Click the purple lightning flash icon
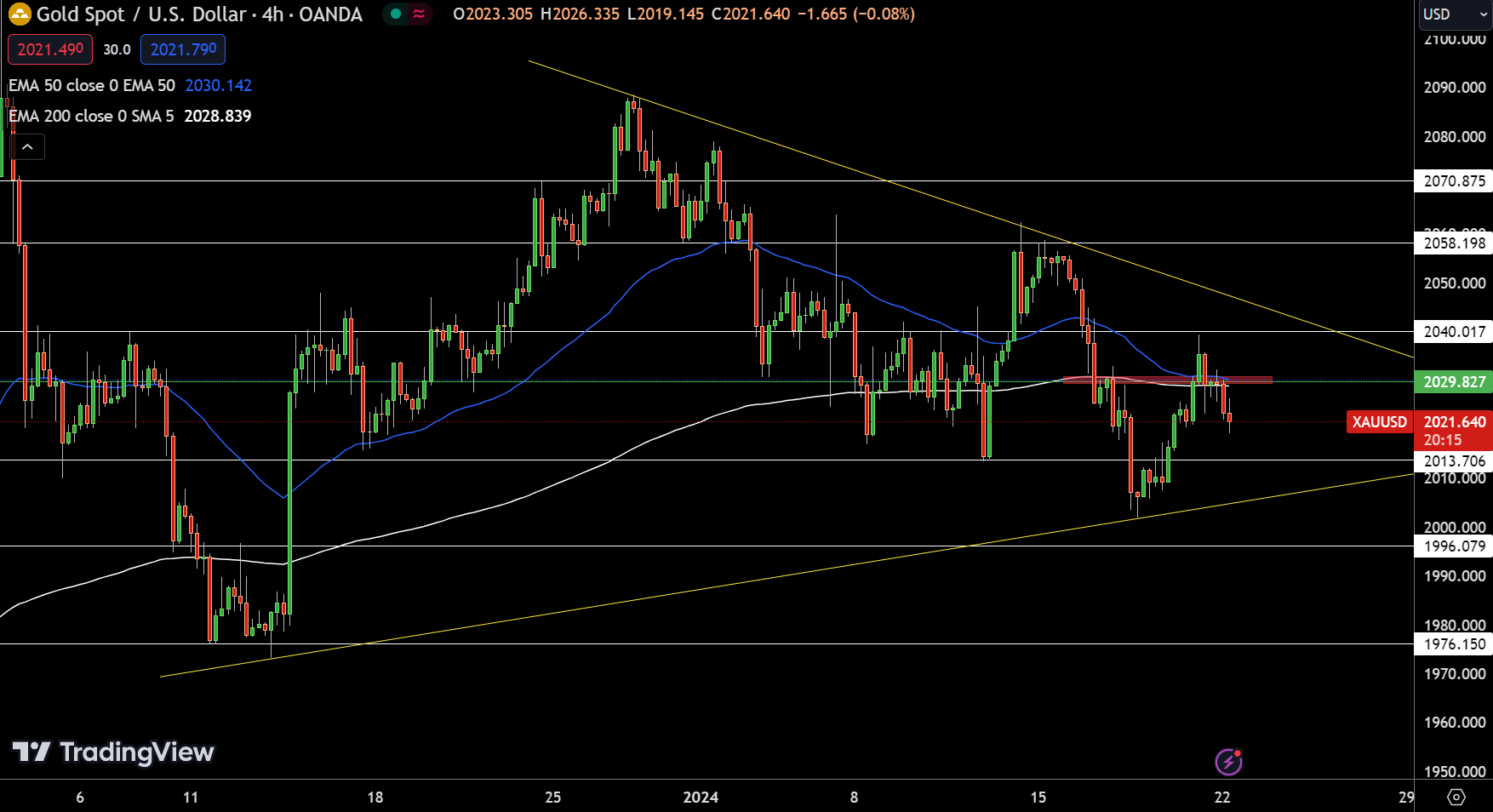 1228,762
